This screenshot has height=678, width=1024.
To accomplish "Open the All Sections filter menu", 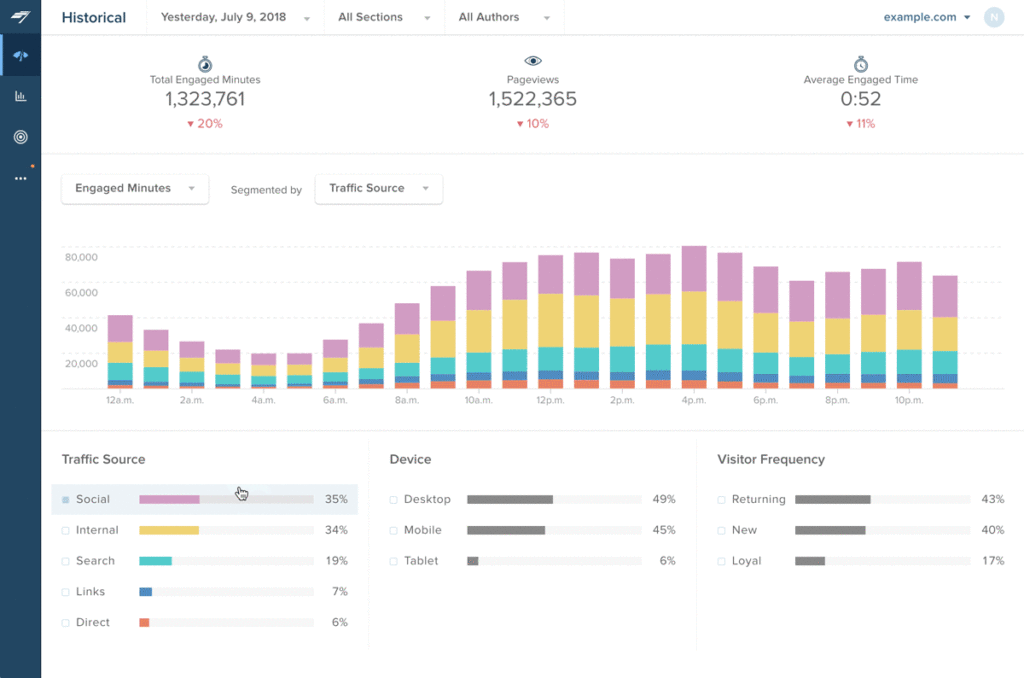I will pos(384,18).
